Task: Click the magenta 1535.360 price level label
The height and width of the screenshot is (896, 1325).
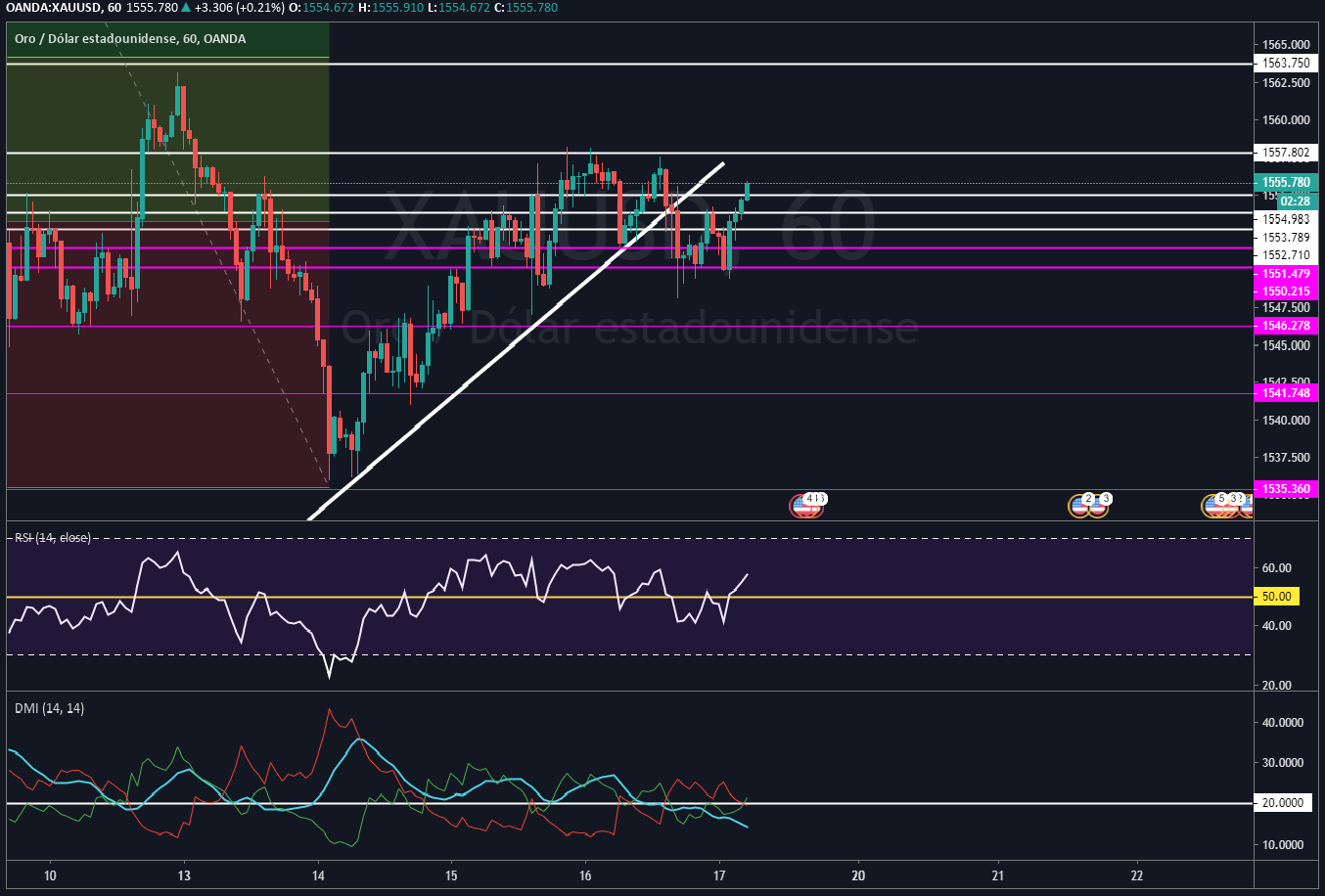Action: pos(1285,489)
